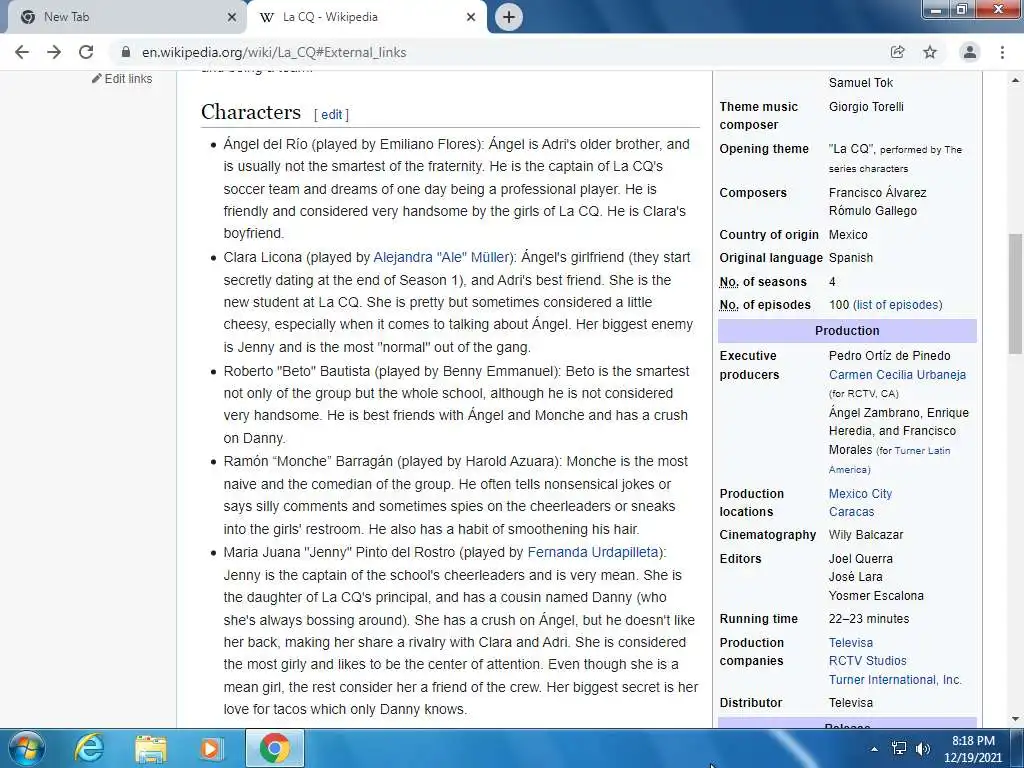
Task: Edit the Characters section
Action: point(331,114)
